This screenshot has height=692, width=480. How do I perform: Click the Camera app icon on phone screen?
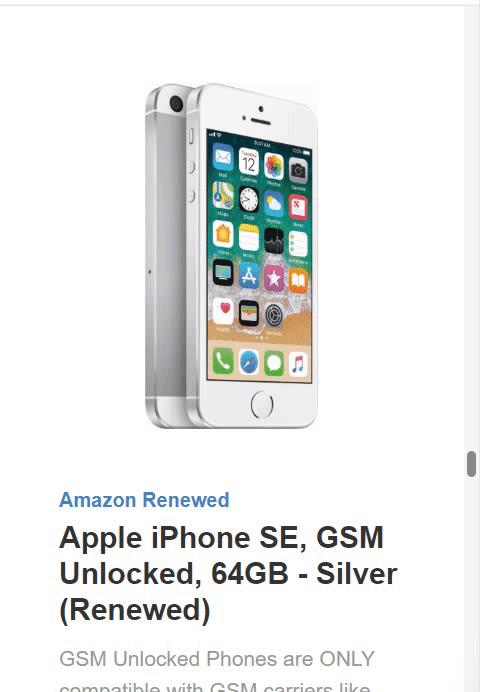click(298, 170)
